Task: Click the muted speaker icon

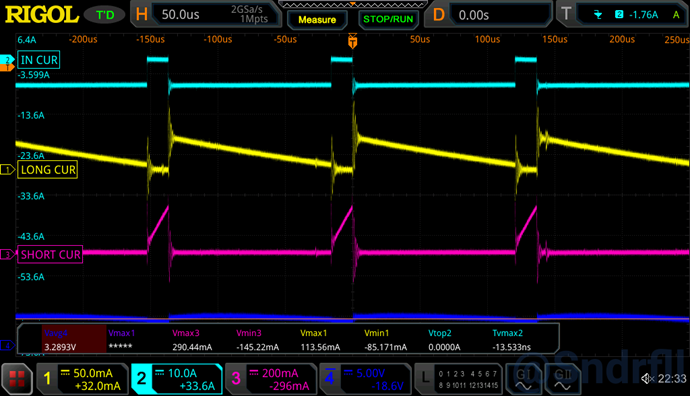Action: click(647, 378)
